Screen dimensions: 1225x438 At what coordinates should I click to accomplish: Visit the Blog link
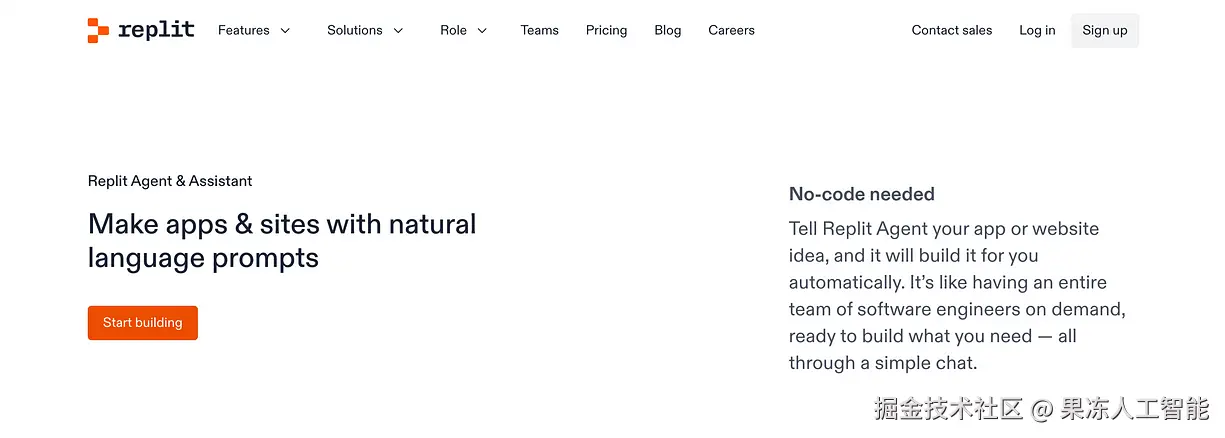click(667, 30)
